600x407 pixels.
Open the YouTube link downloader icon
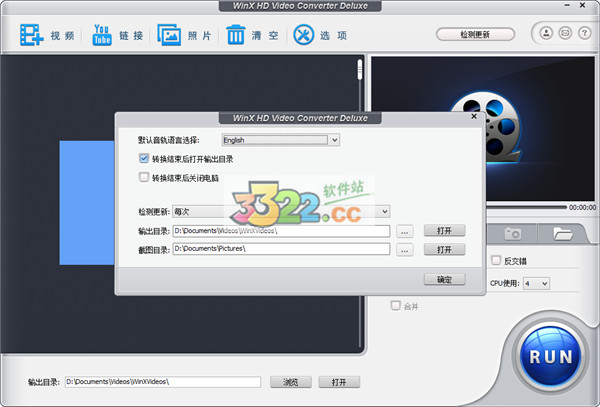click(102, 35)
